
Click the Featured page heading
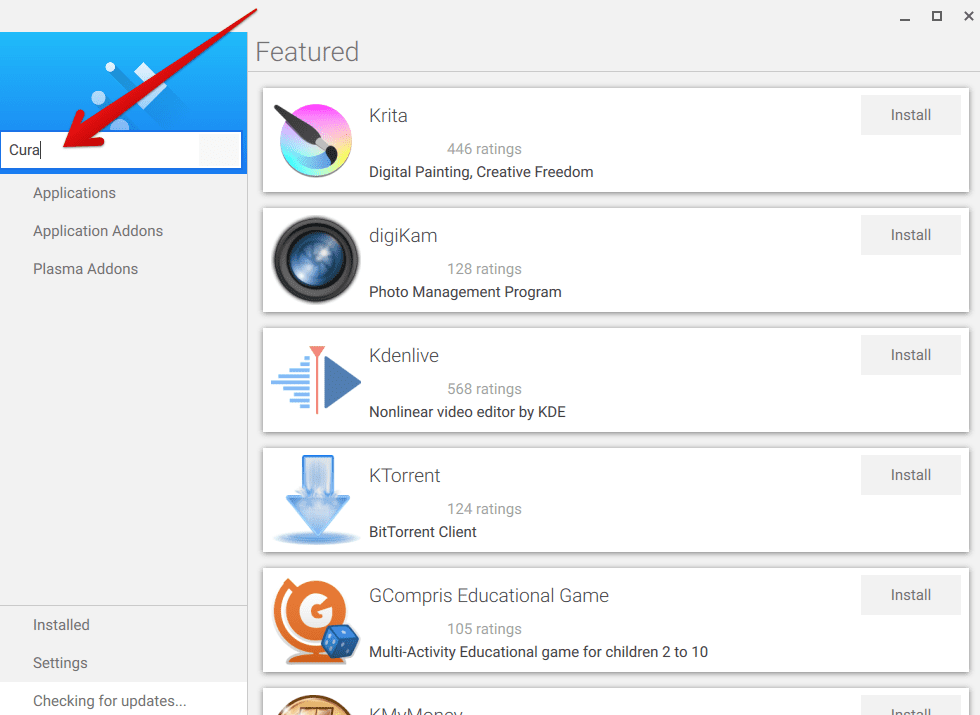click(x=307, y=52)
